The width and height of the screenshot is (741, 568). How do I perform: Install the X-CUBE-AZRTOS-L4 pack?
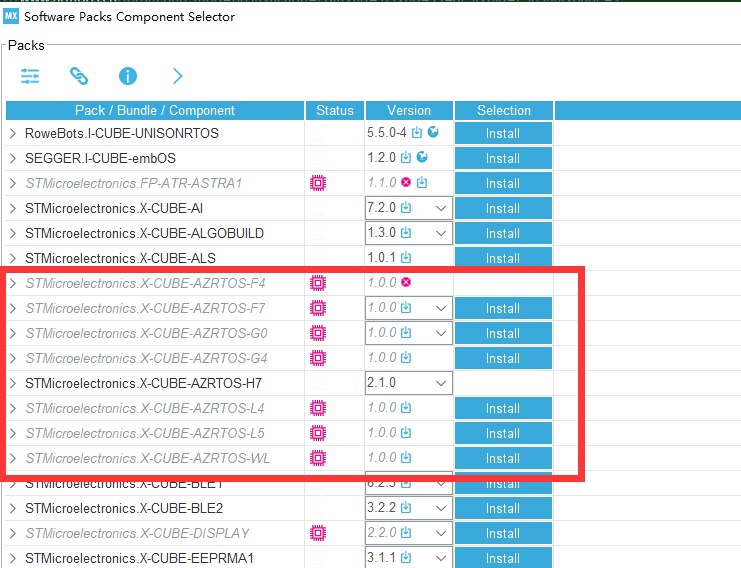(x=503, y=408)
